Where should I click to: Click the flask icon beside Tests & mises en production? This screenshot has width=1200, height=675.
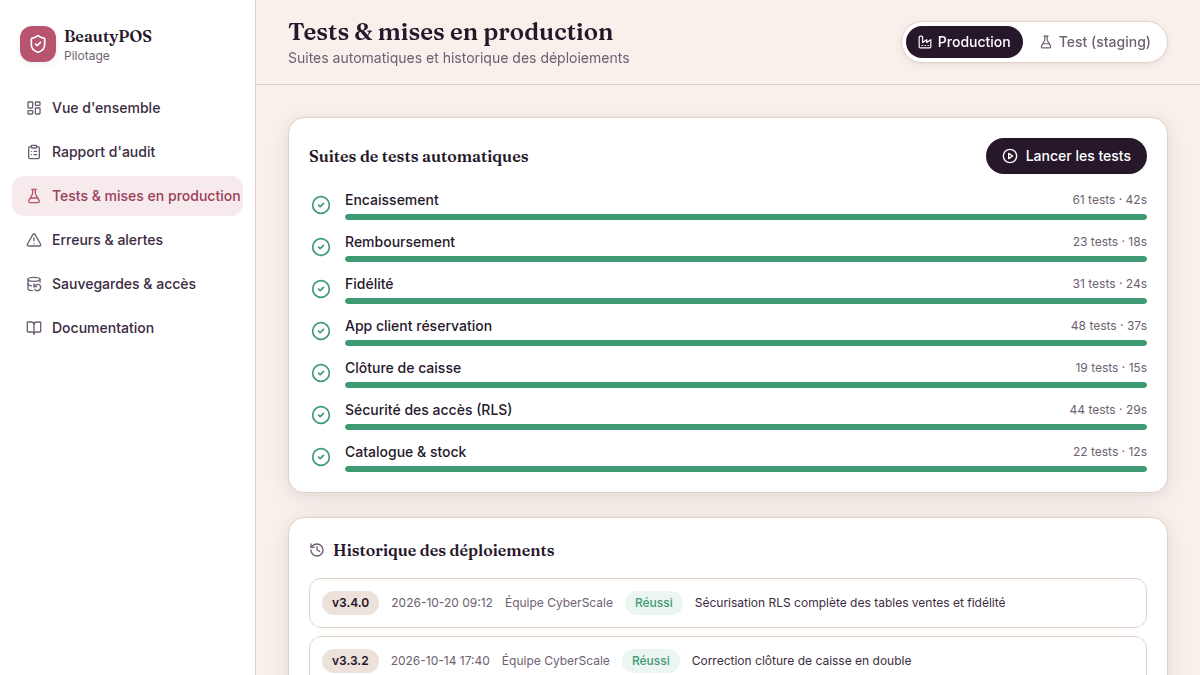34,196
